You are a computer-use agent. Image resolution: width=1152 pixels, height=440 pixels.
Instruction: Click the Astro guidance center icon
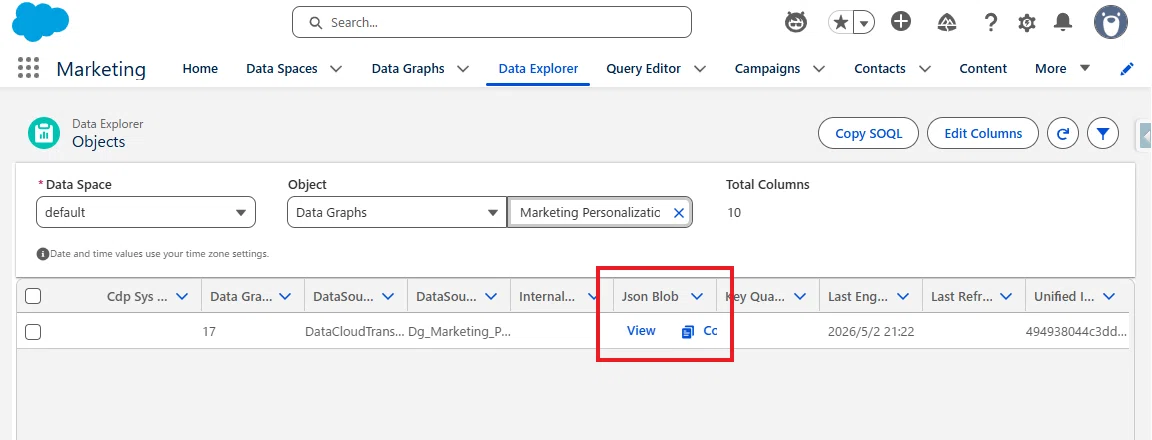795,23
